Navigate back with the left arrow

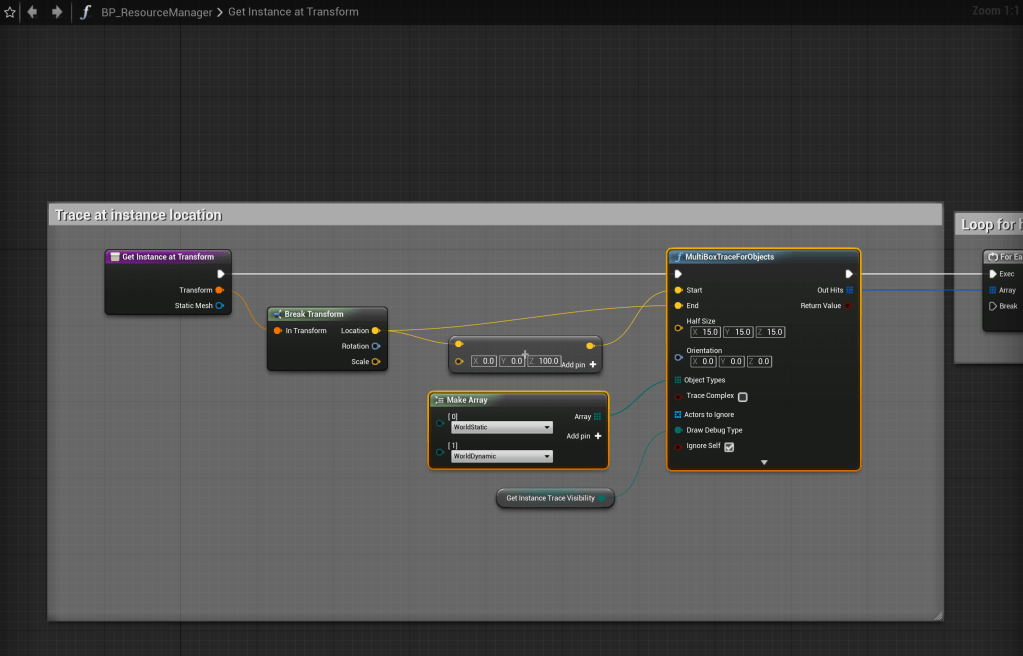coord(33,12)
